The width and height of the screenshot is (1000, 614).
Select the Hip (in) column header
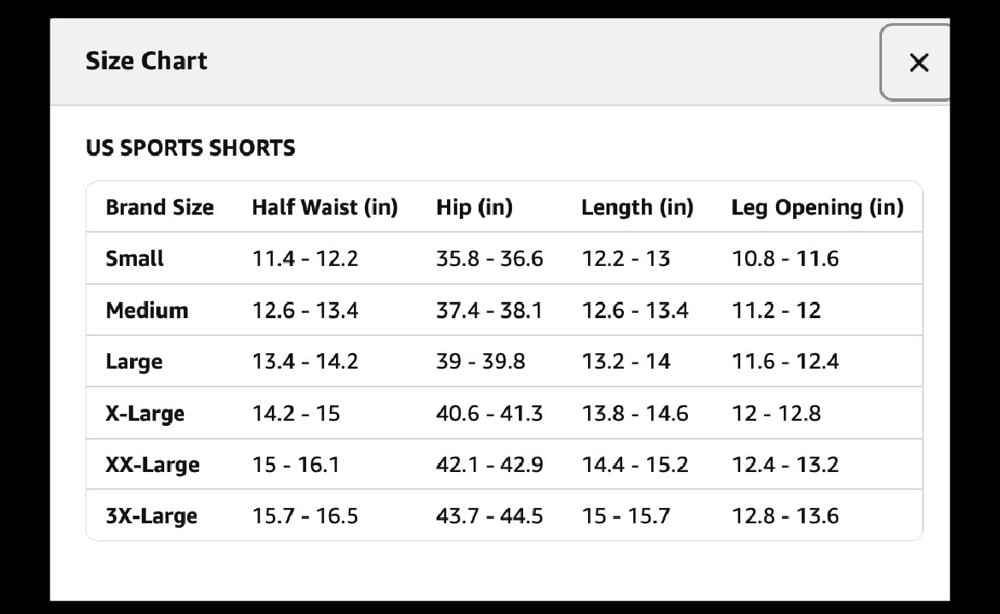(x=474, y=207)
